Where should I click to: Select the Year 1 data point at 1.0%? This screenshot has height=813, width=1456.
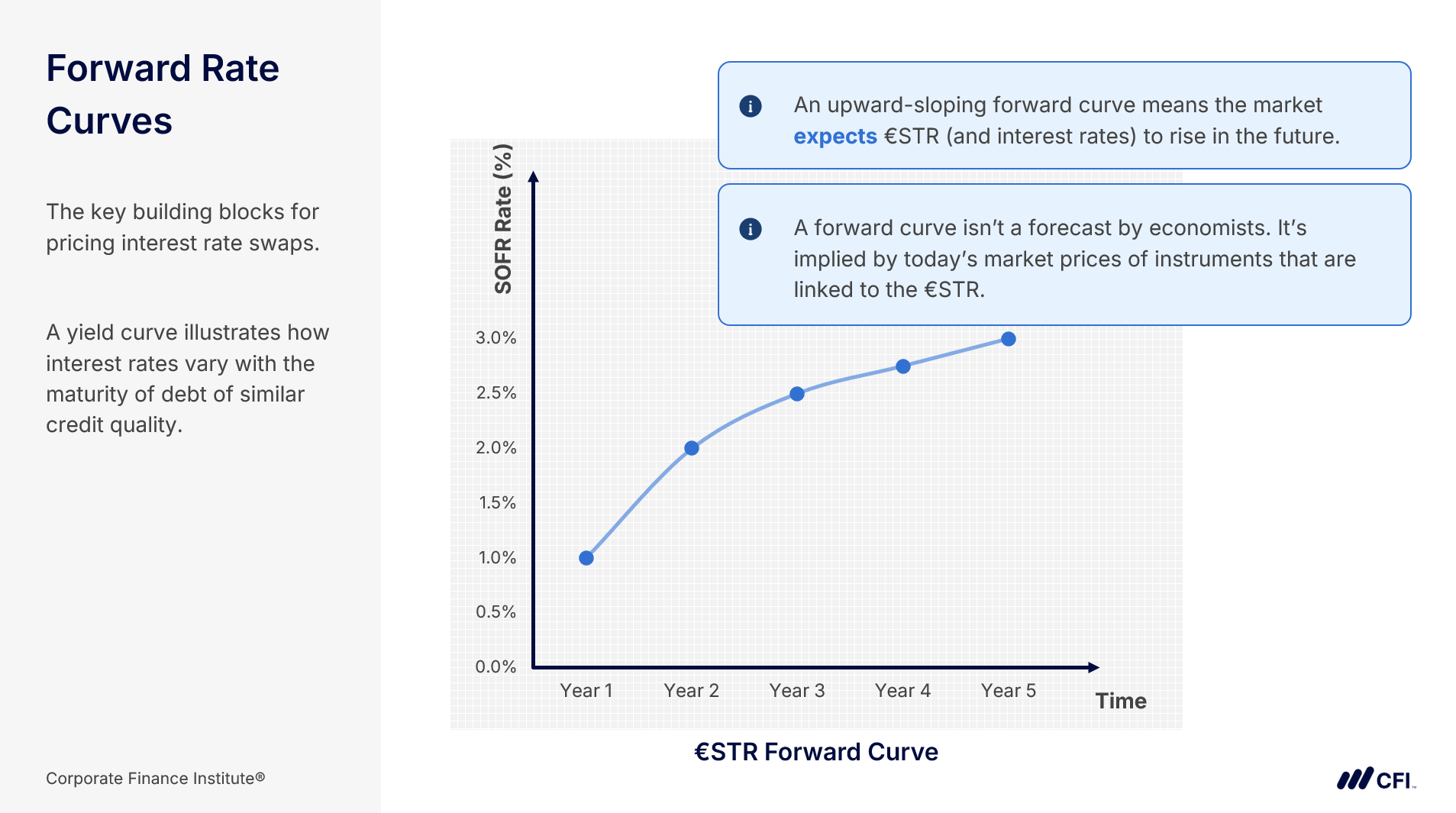tap(586, 558)
